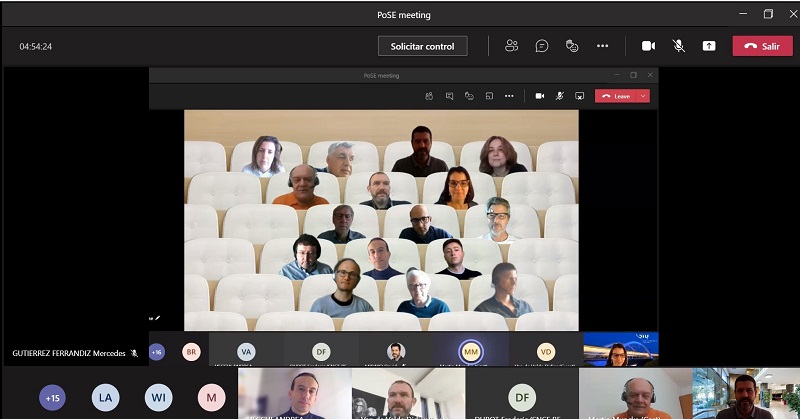Click the red Salir button
The height and width of the screenshot is (419, 800).
click(x=762, y=46)
